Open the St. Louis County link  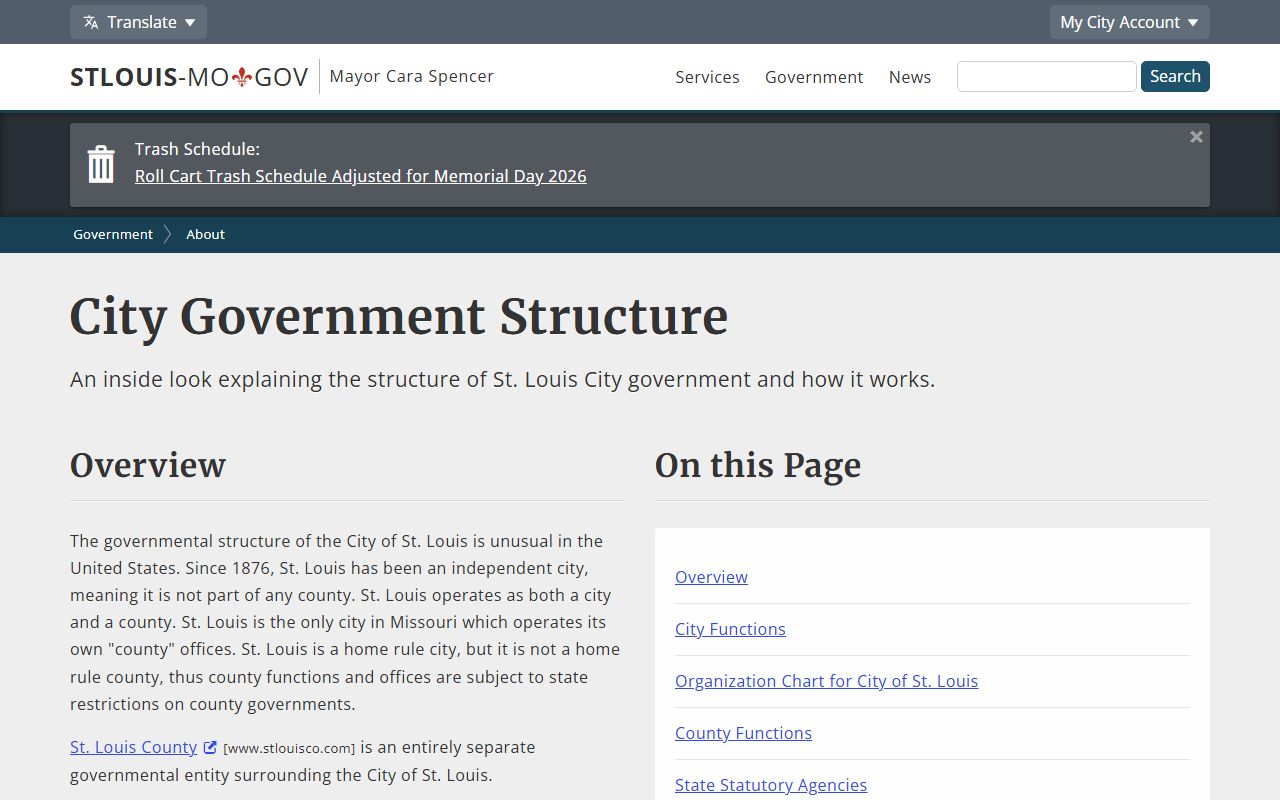(133, 747)
